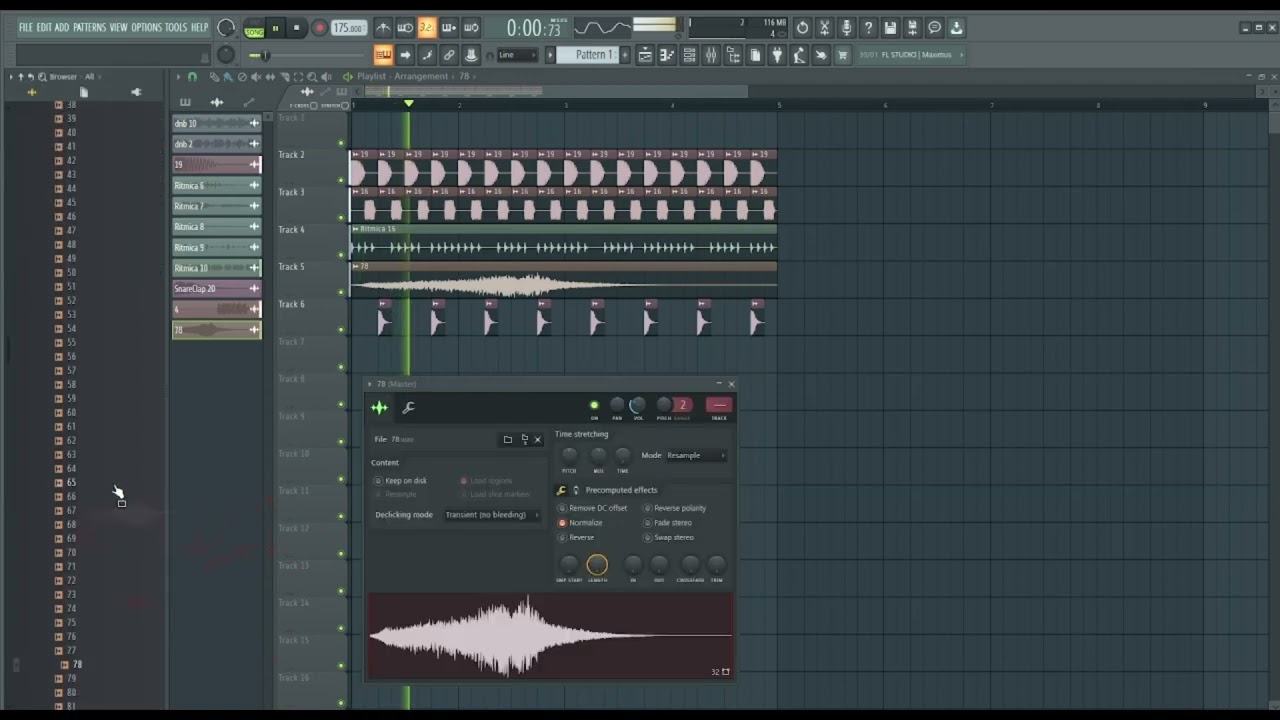
Task: Open the FILE menu
Action: 25,27
